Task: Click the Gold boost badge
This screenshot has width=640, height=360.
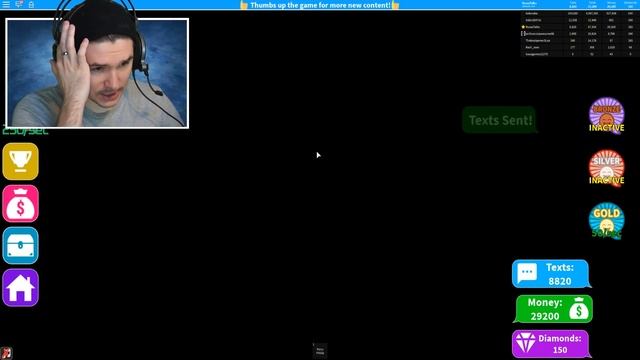Action: click(x=607, y=220)
